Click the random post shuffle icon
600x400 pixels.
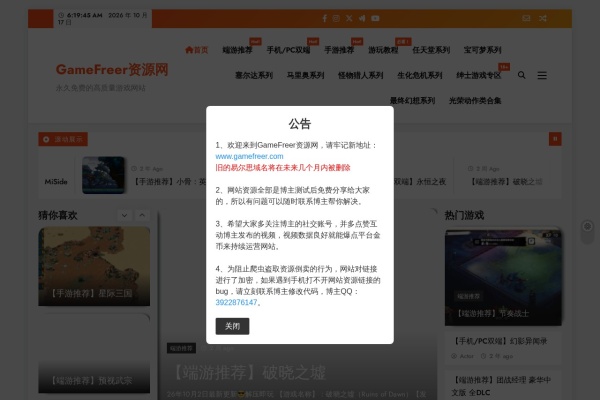[x=543, y=18]
